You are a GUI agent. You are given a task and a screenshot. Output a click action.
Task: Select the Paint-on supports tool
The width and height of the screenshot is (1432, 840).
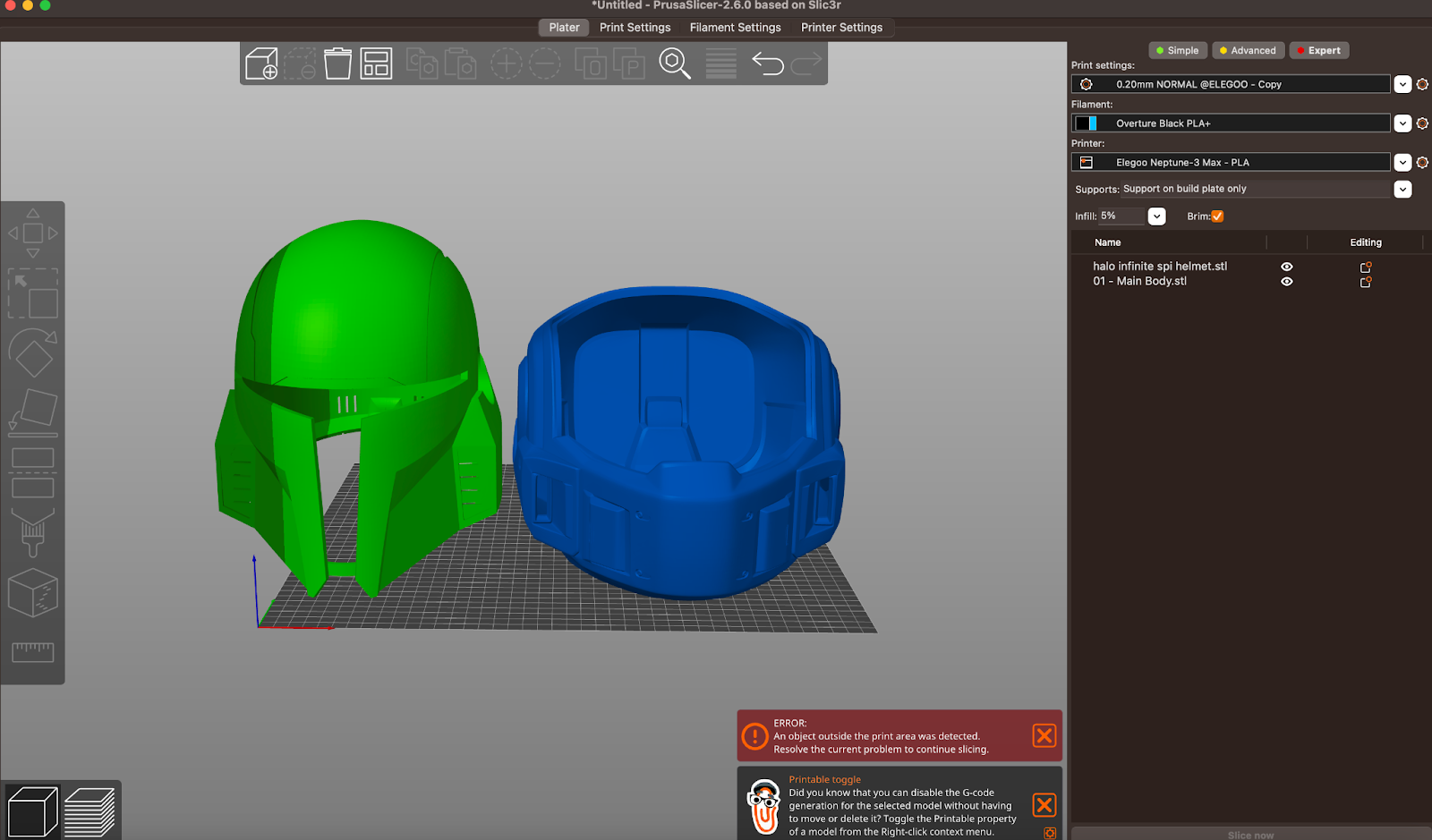33,532
